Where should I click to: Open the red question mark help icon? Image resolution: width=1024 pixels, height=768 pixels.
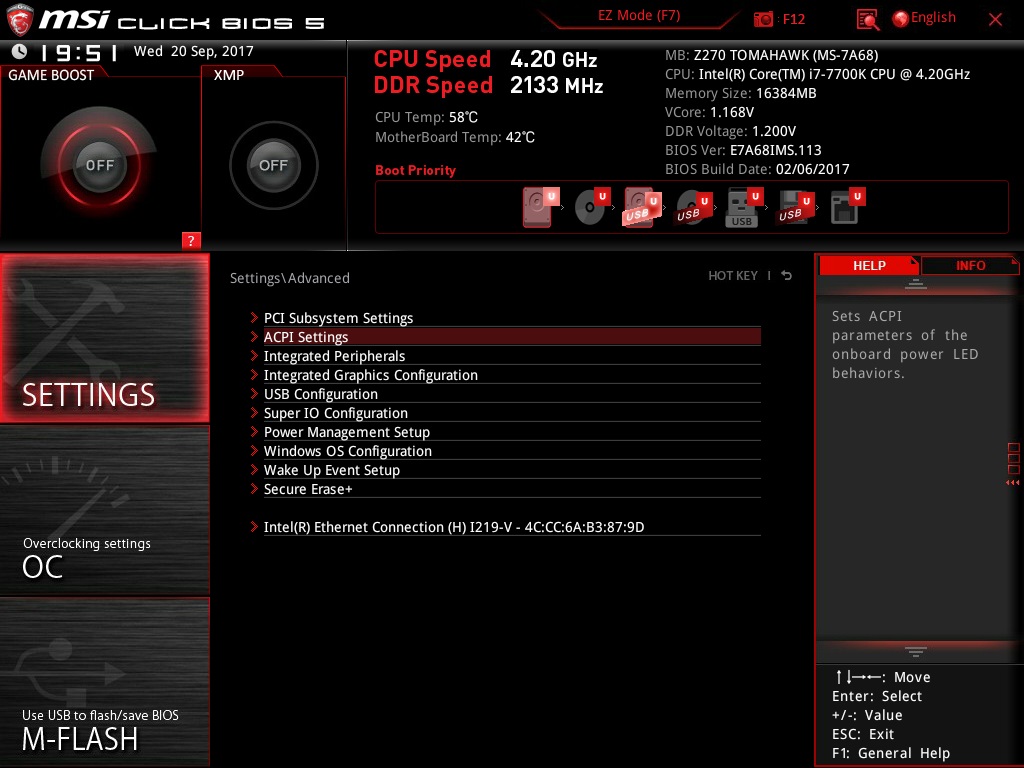[x=191, y=240]
